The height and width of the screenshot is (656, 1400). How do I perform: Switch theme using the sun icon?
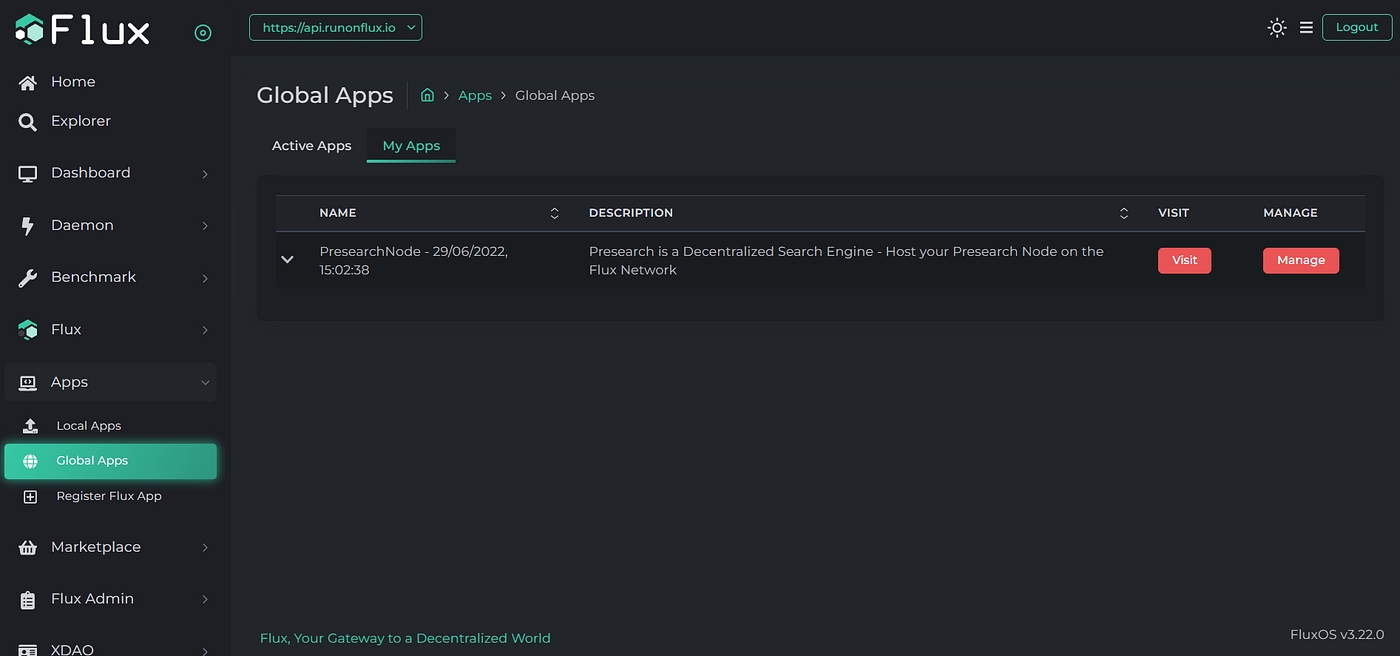pyautogui.click(x=1276, y=28)
